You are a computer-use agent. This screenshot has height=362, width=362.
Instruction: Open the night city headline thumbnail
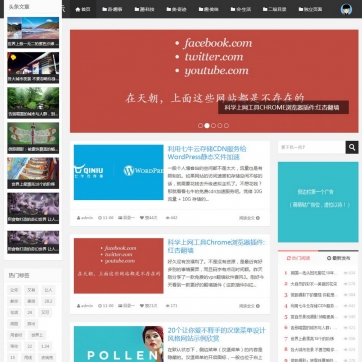tap(33, 67)
